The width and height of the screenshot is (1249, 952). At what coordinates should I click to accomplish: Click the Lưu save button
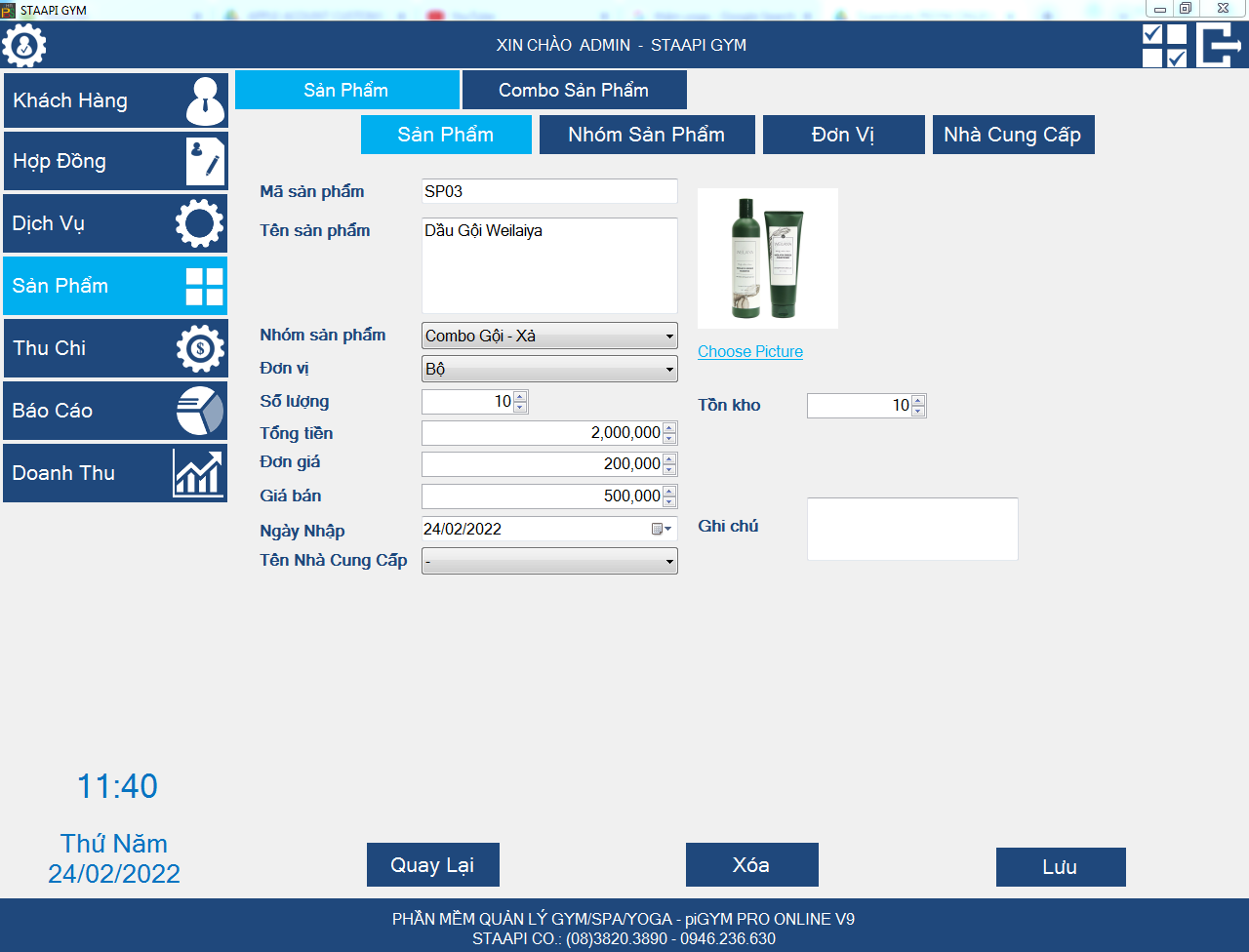pos(1060,867)
